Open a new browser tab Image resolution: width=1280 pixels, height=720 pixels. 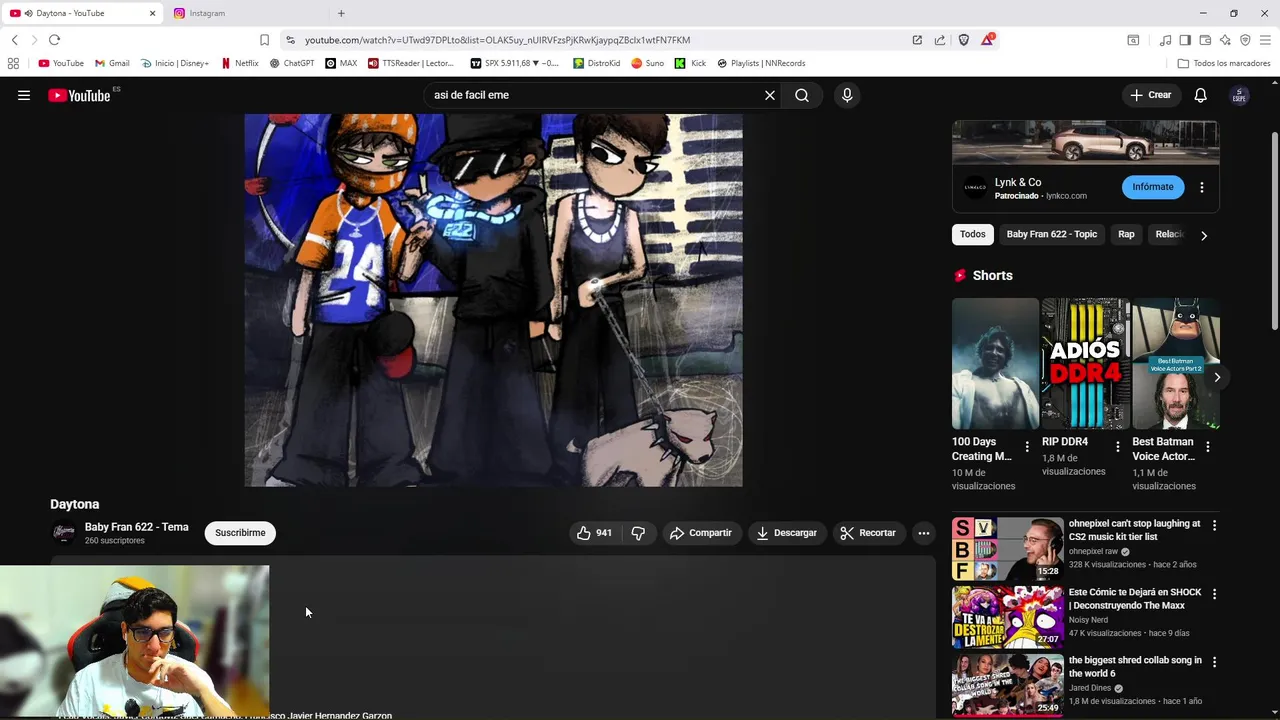tap(341, 13)
